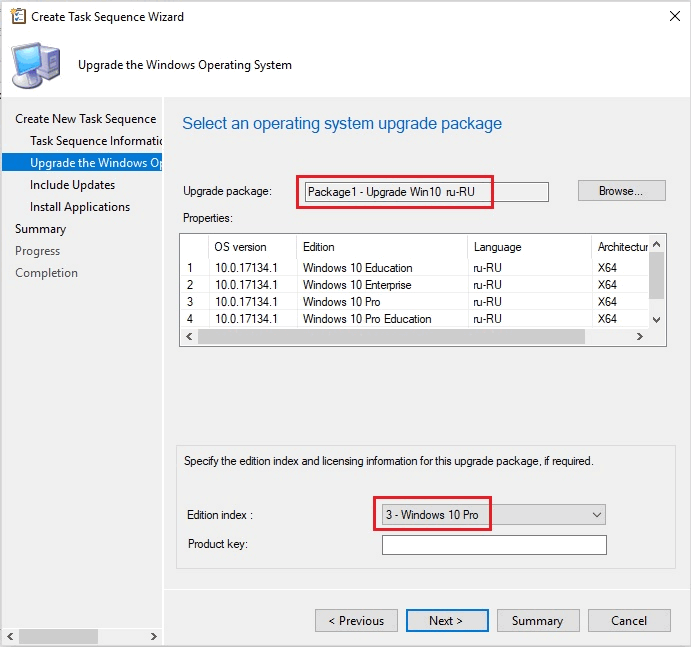Select Task Sequence Information step
The image size is (691, 647).
pyautogui.click(x=96, y=141)
